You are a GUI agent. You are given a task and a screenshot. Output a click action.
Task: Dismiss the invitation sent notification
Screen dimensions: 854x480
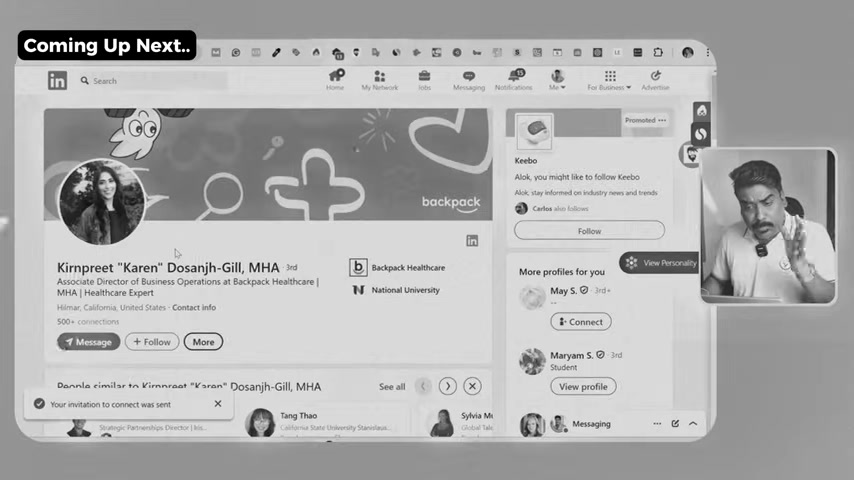click(x=218, y=404)
